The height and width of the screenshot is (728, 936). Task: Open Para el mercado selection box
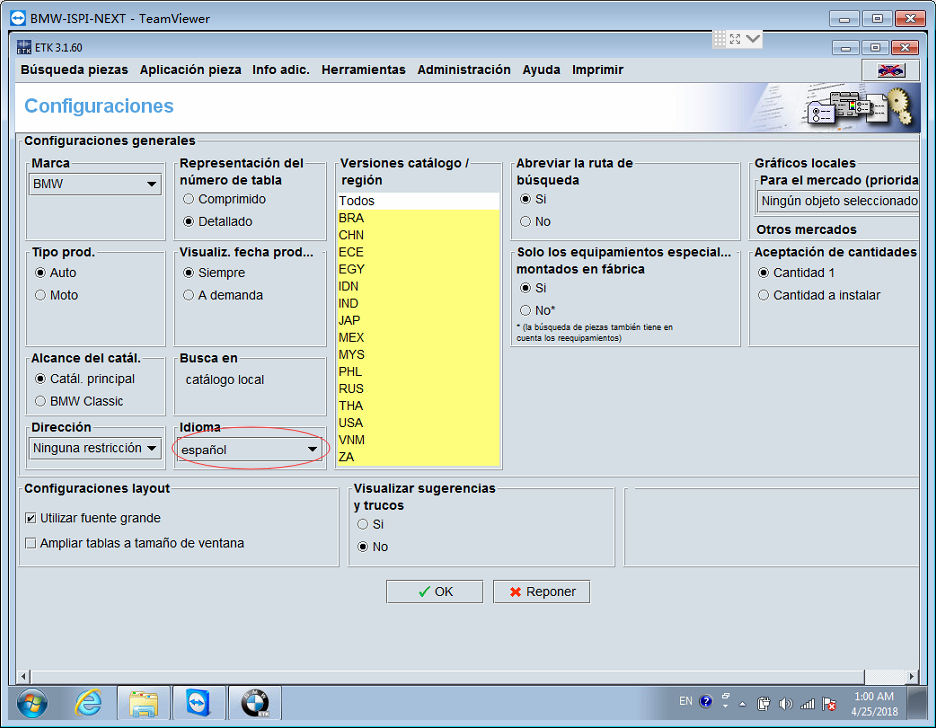(838, 201)
